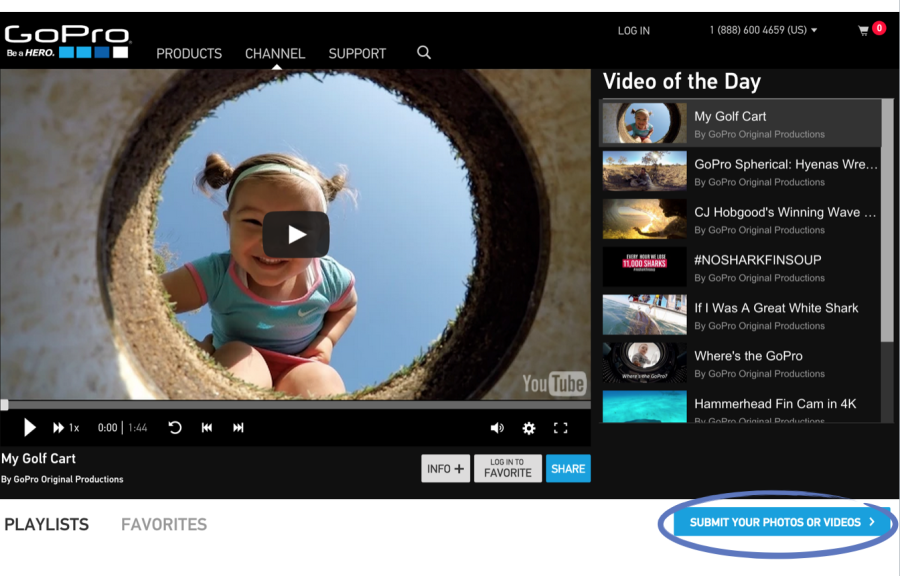Select Hammerhead Fin Cam in 4K thumbnail
Viewport: 900px width, 576px height.
(x=645, y=407)
